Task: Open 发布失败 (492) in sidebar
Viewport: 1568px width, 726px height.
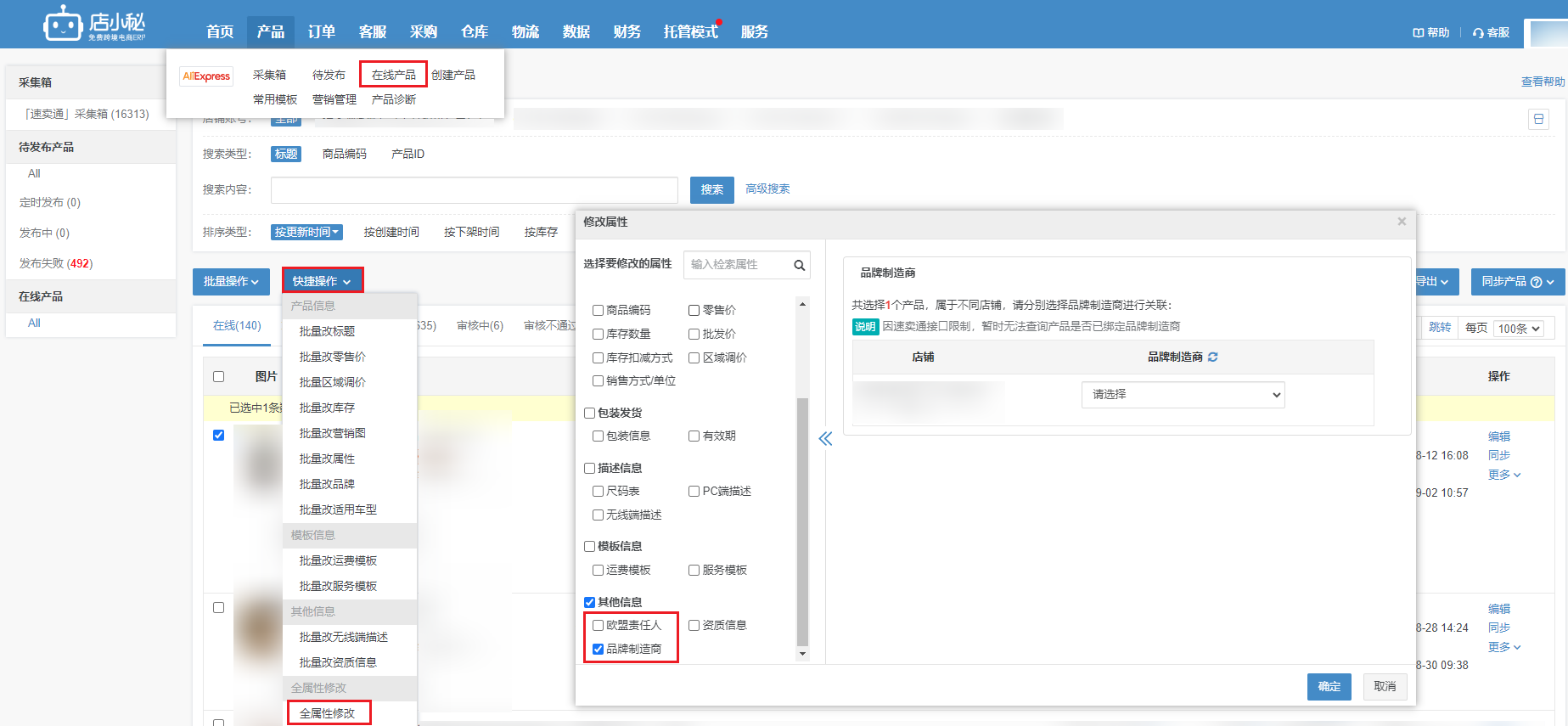Action: coord(56,264)
